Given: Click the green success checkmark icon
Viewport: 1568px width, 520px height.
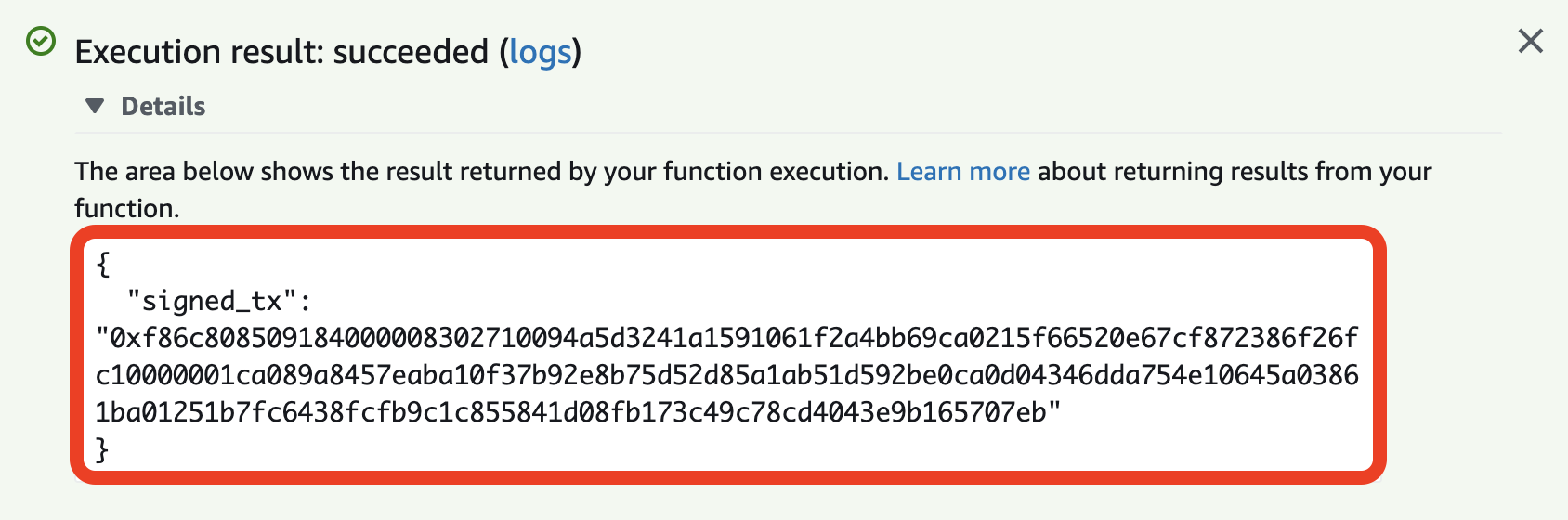Looking at the screenshot, I should (x=41, y=41).
